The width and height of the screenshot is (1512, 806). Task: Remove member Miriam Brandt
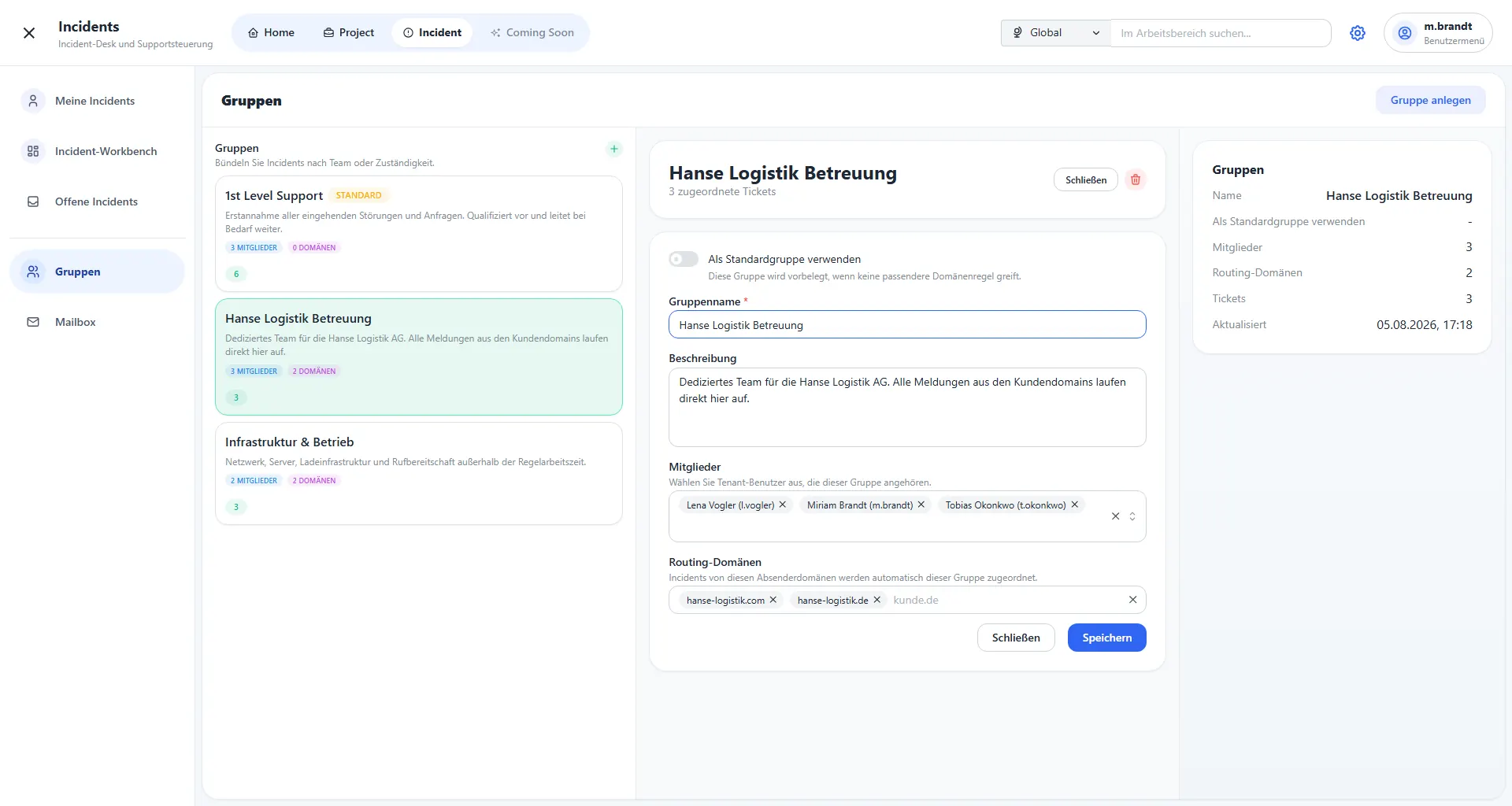[x=921, y=505]
